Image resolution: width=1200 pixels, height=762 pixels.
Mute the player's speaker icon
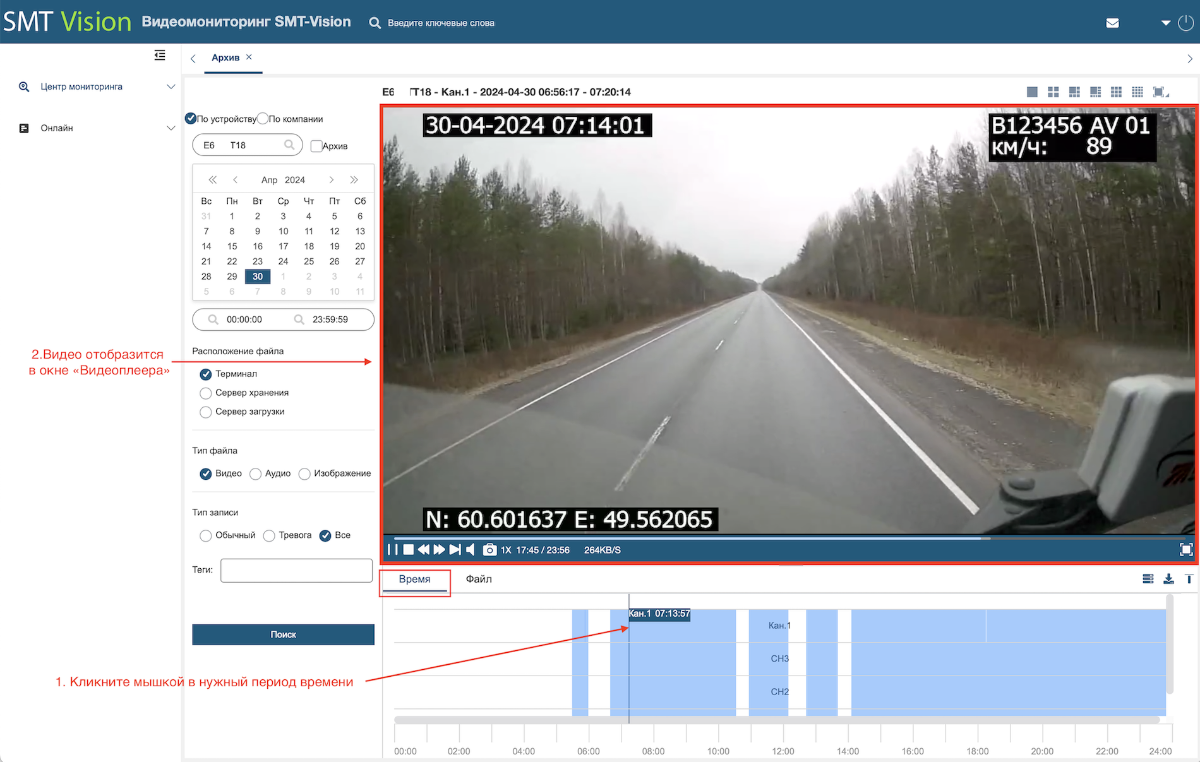(471, 550)
